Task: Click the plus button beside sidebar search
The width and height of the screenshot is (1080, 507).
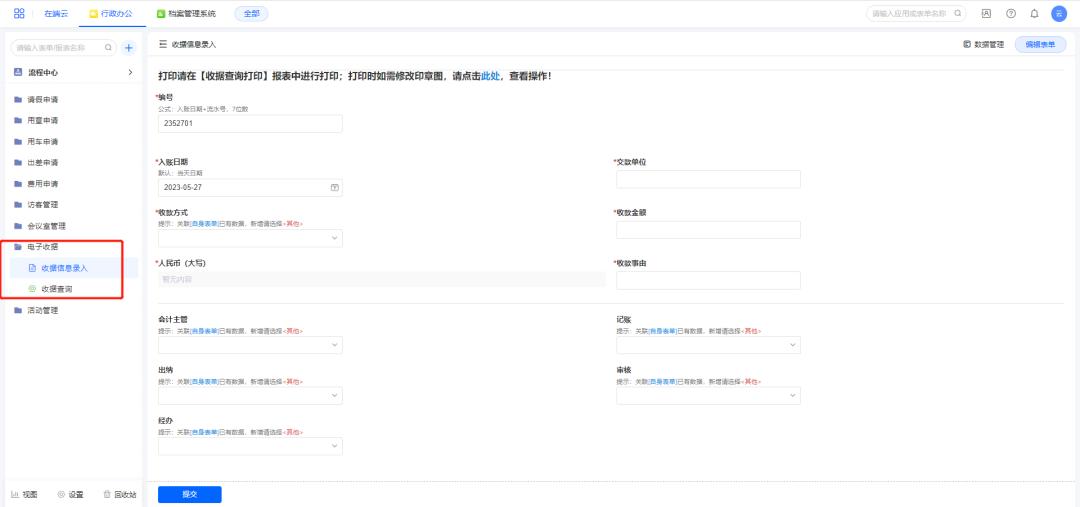Action: (x=129, y=48)
